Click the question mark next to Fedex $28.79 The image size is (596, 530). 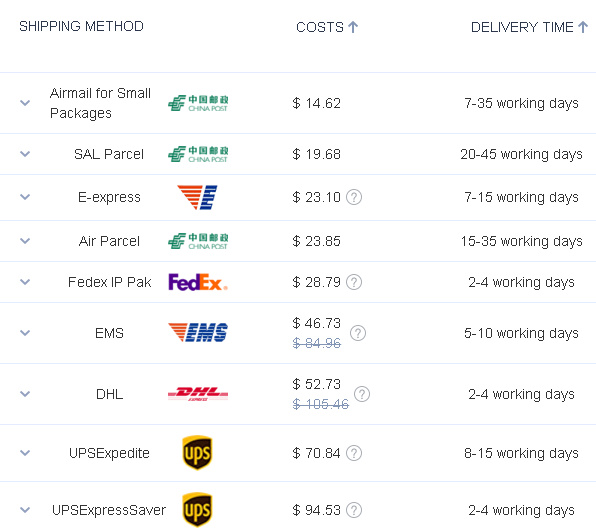pyautogui.click(x=354, y=282)
